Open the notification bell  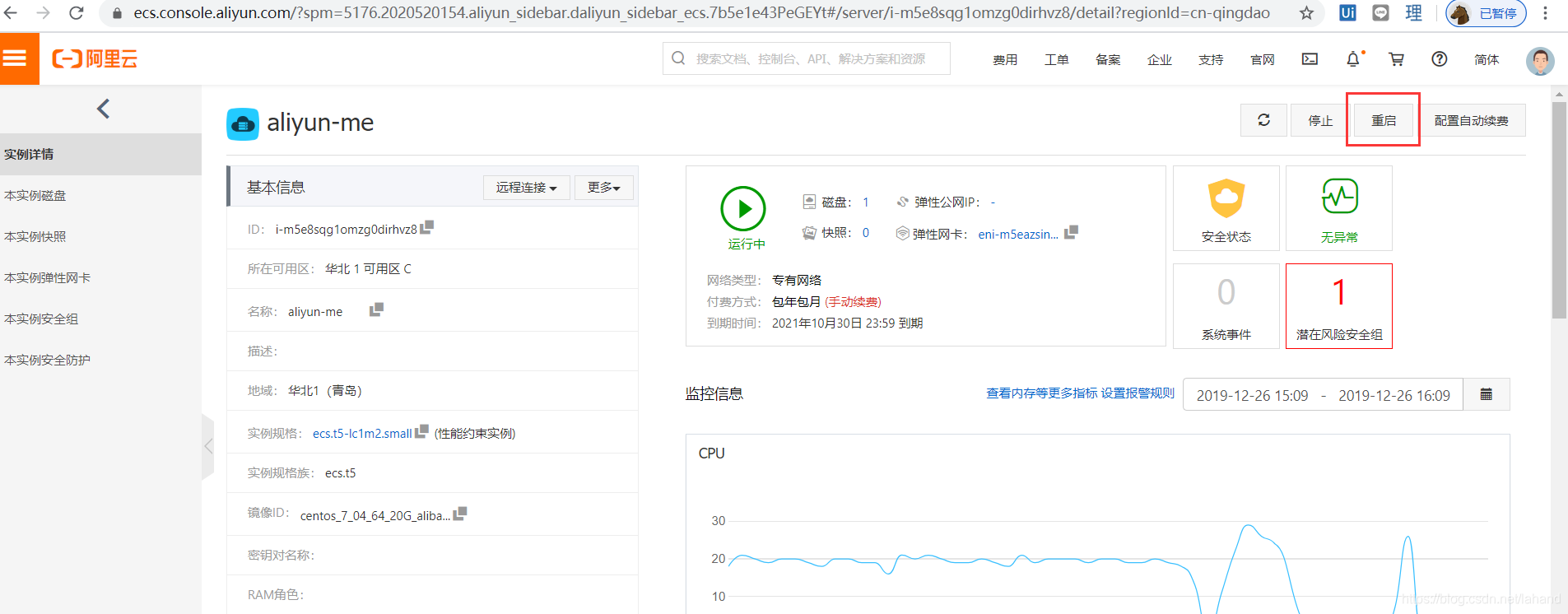(1353, 58)
